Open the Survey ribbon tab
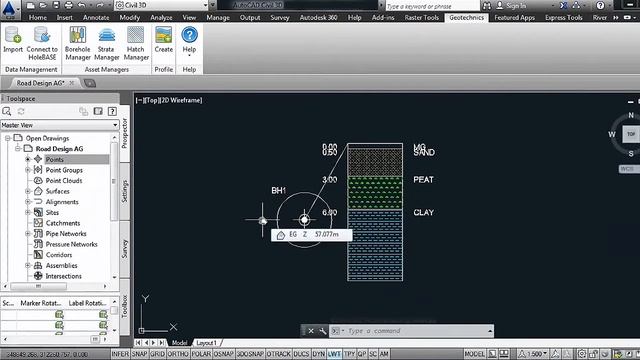 pos(280,18)
